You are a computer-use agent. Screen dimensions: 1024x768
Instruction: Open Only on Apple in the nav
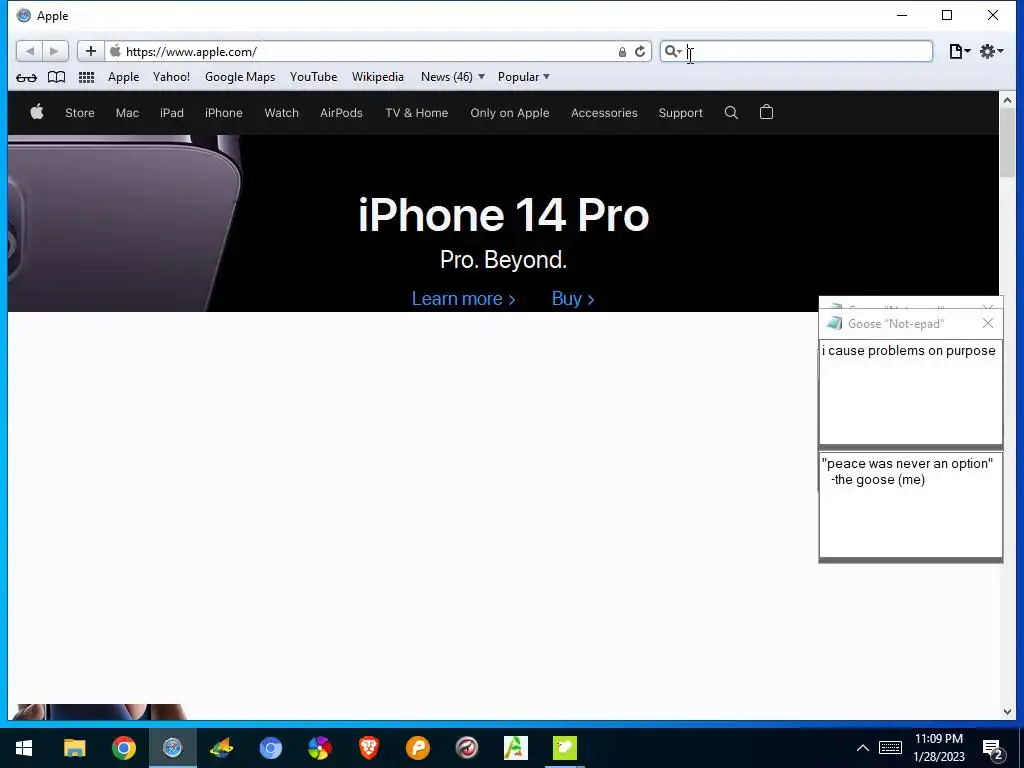509,113
